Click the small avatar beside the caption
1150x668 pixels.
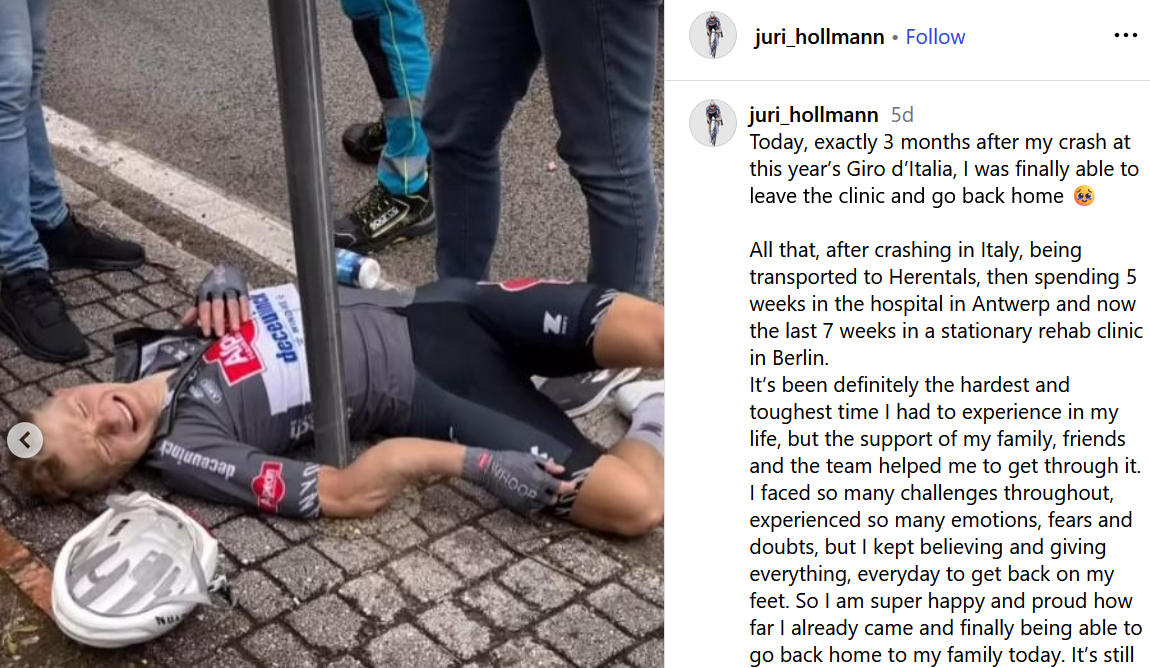[x=712, y=122]
